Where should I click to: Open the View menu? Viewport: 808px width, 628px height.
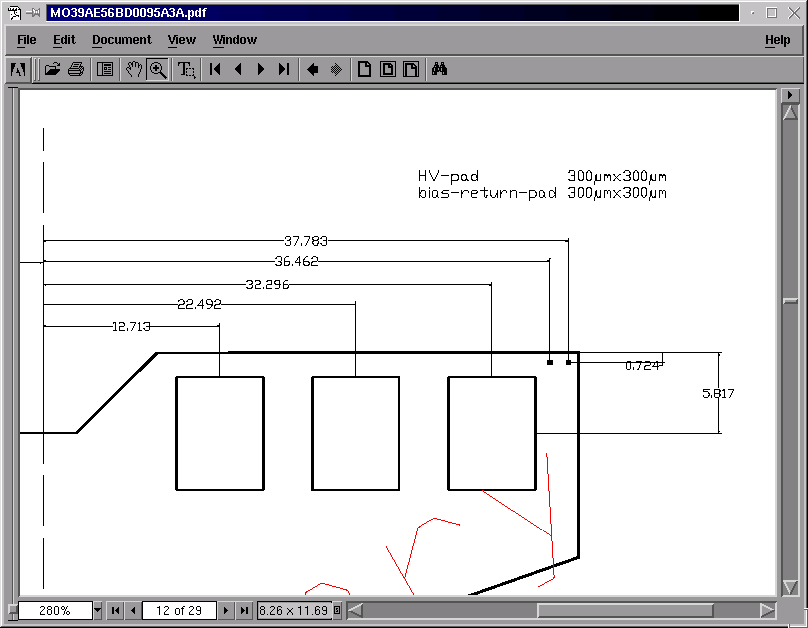(181, 40)
